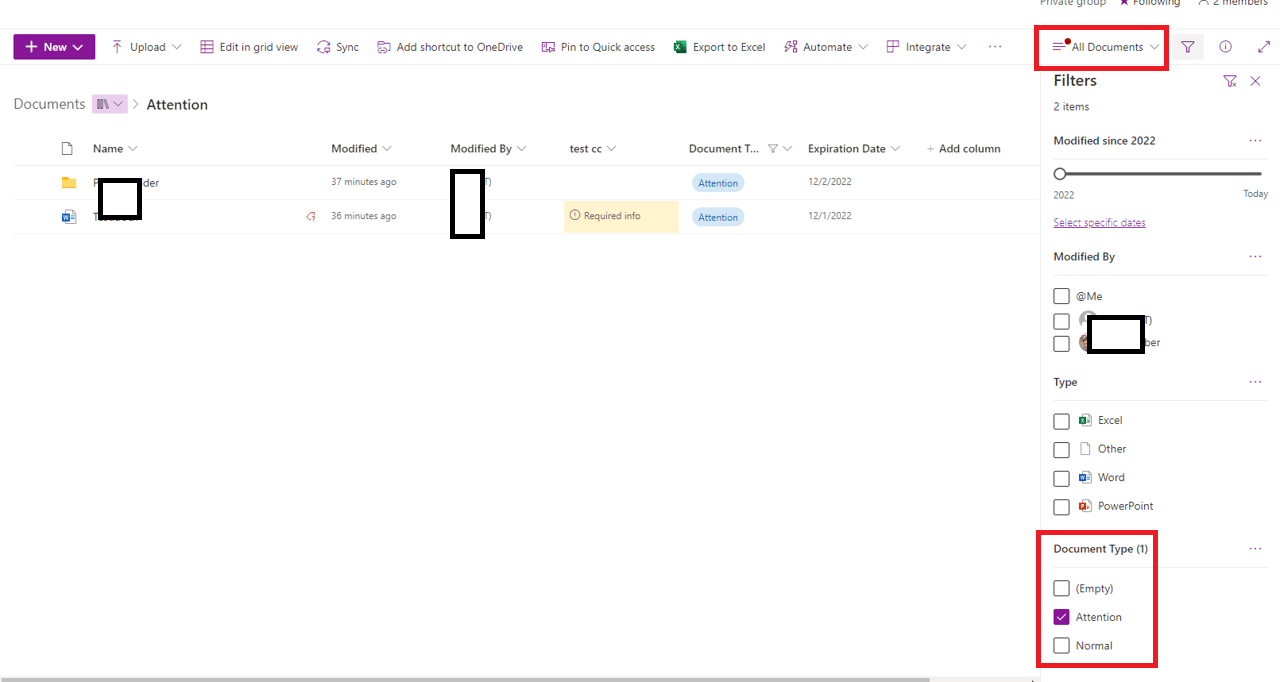Click Pin to Quick access icon
This screenshot has height=682, width=1280.
(548, 47)
